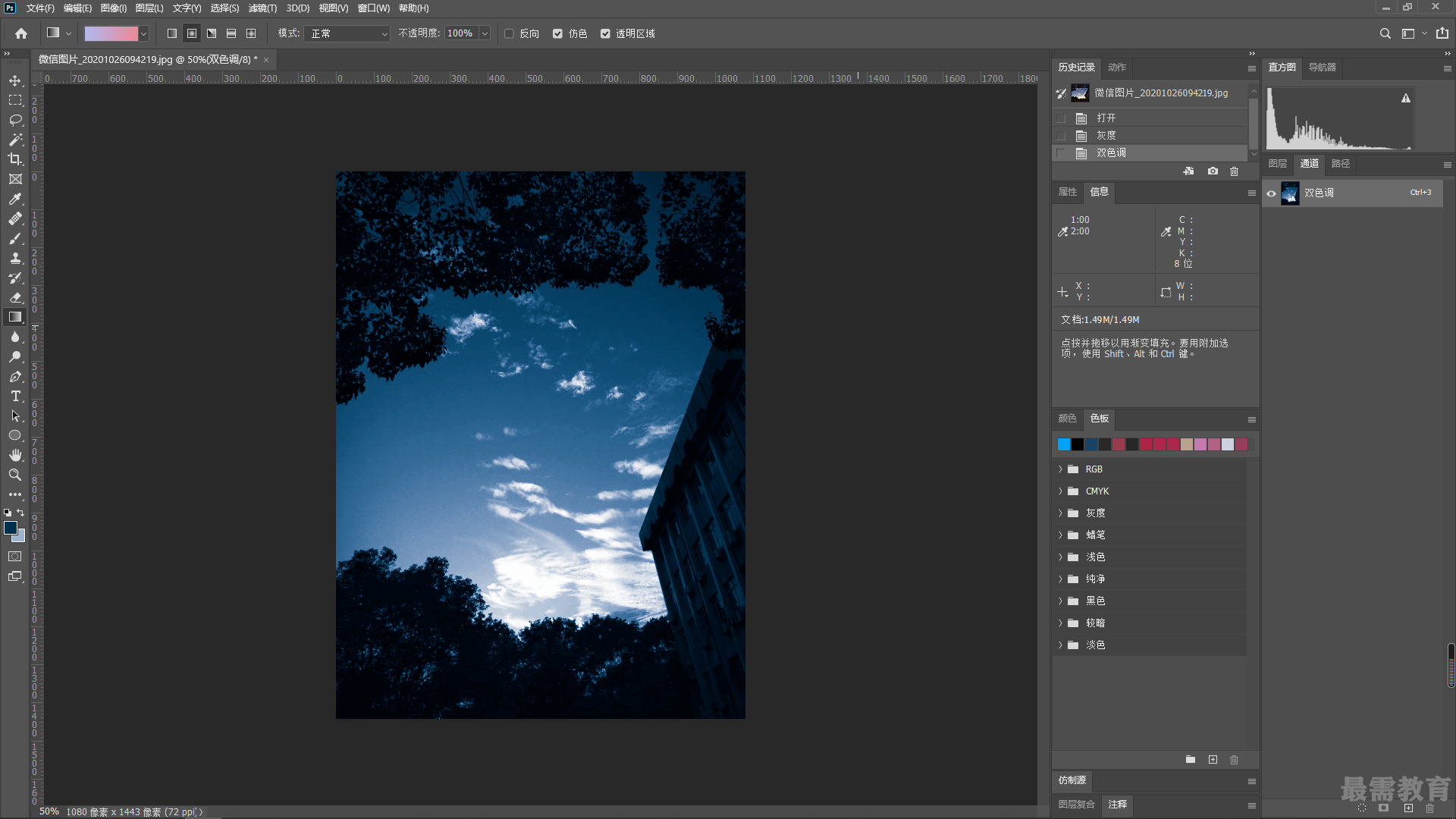The height and width of the screenshot is (819, 1456).
Task: Choose the angle gradient style
Action: pos(212,33)
